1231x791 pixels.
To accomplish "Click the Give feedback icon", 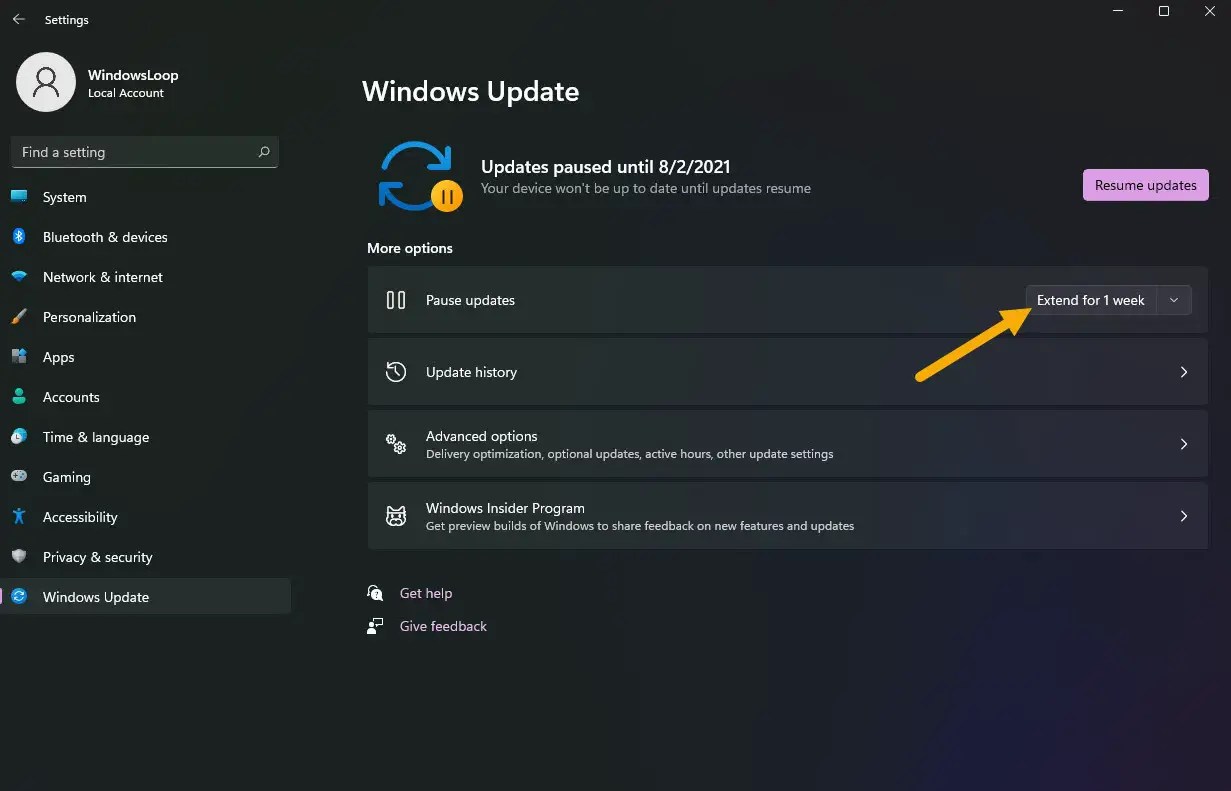I will click(375, 626).
